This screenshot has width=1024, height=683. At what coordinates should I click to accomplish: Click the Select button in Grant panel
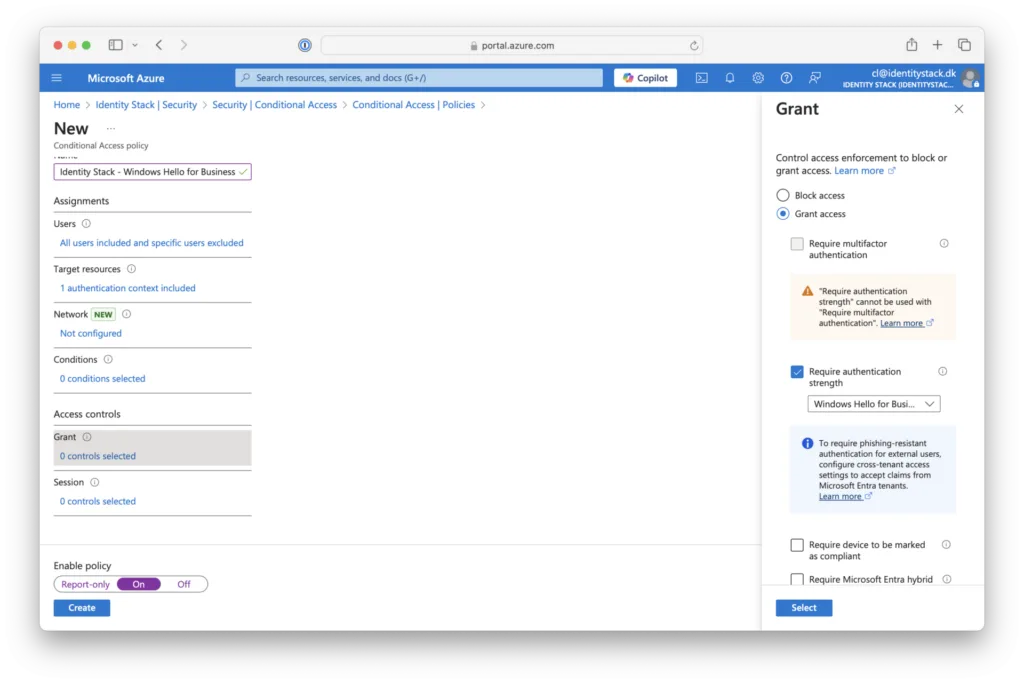click(x=804, y=608)
